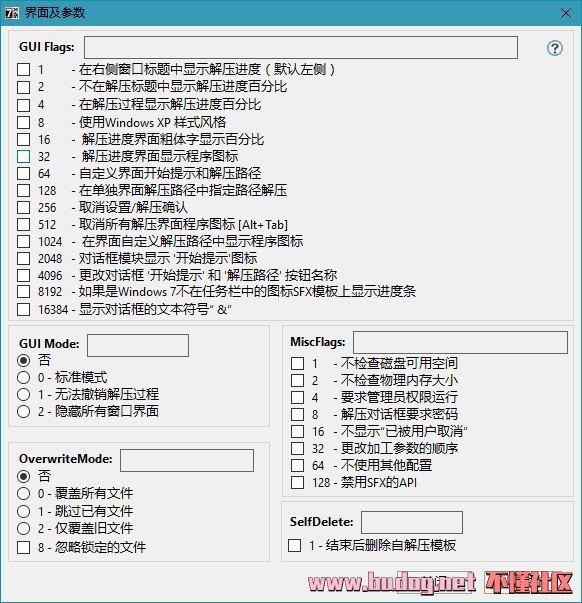Viewport: 582px width, 603px height.
Task: Select OverwriteMode 1 - 跳过已有文件
Action: (x=23, y=511)
